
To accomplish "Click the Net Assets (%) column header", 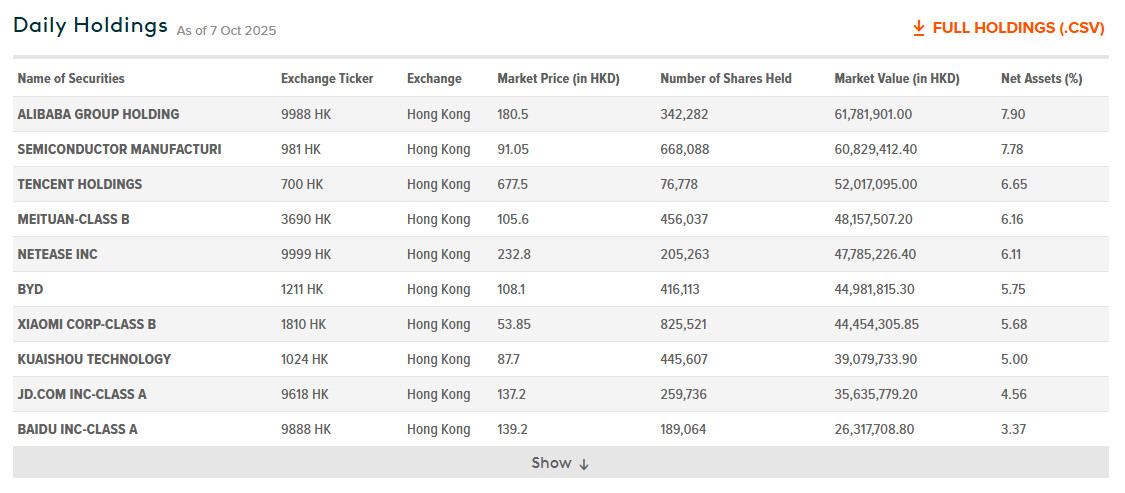I will point(1041,79).
